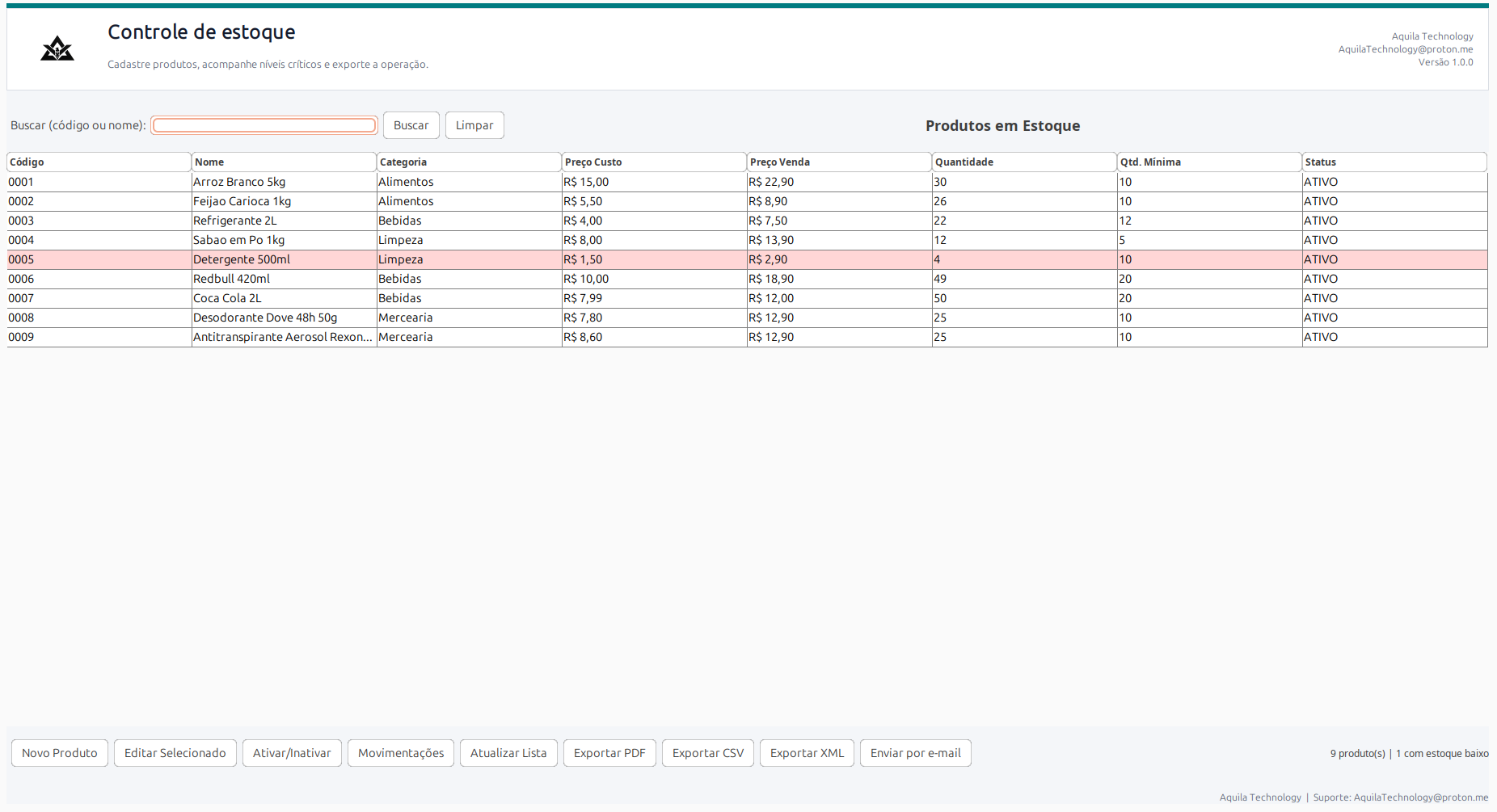The image size is (1497, 812).
Task: Refresh with Atualizar Lista button
Action: (x=508, y=753)
